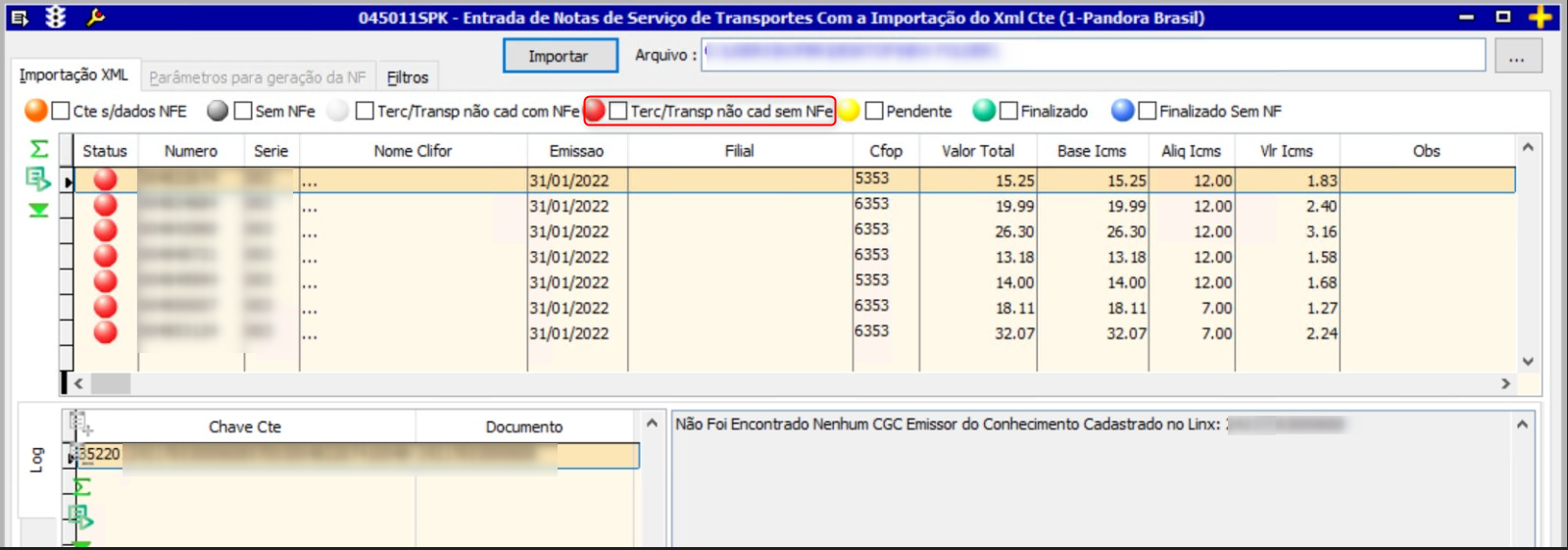Screen dimensions: 1568x550
Task: Click '...' lookup in row with Valor Total 19.99
Action: 310,207
